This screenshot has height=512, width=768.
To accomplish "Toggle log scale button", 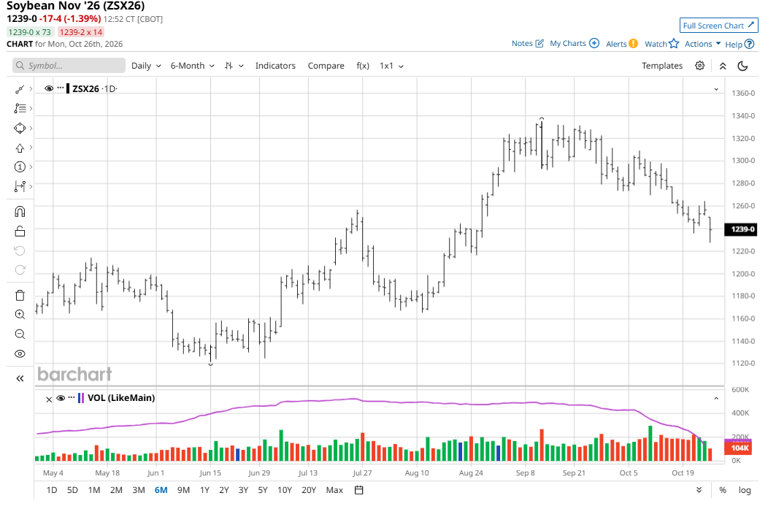I will pos(744,490).
